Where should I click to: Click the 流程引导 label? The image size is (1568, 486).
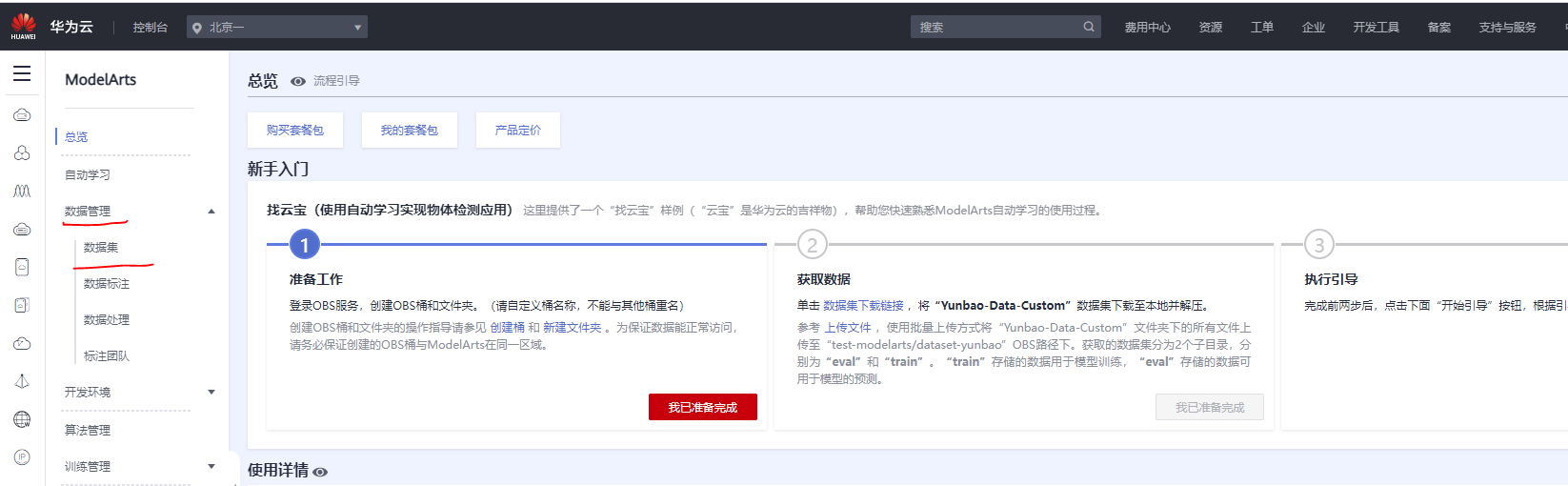tap(337, 81)
